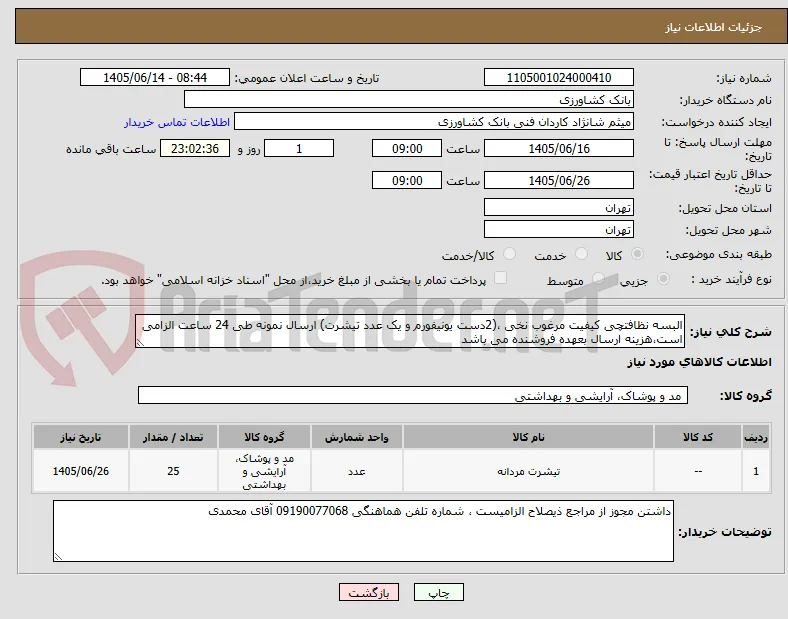788x619 pixels.
Task: Click the product code cell showing --
Action: click(x=698, y=471)
